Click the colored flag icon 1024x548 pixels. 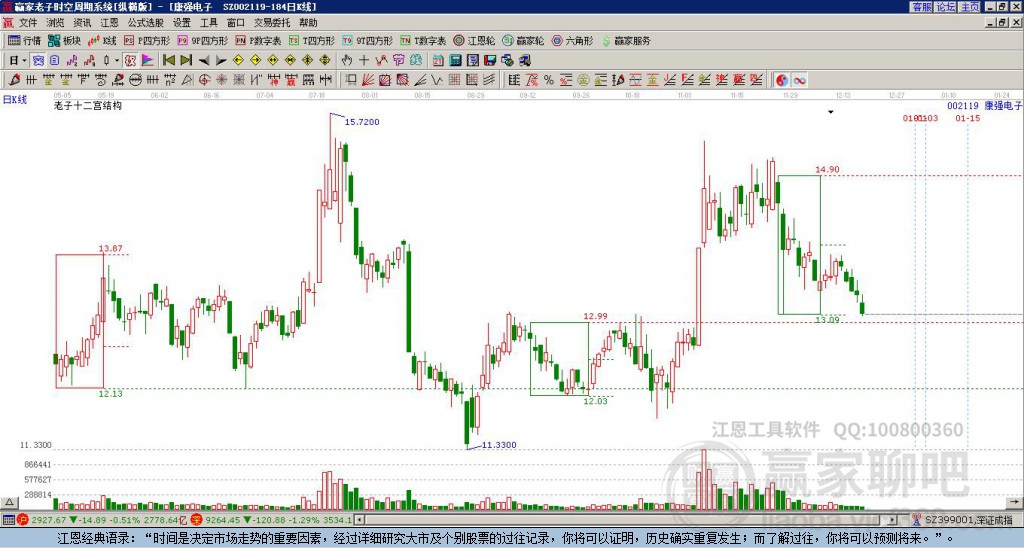click(148, 61)
